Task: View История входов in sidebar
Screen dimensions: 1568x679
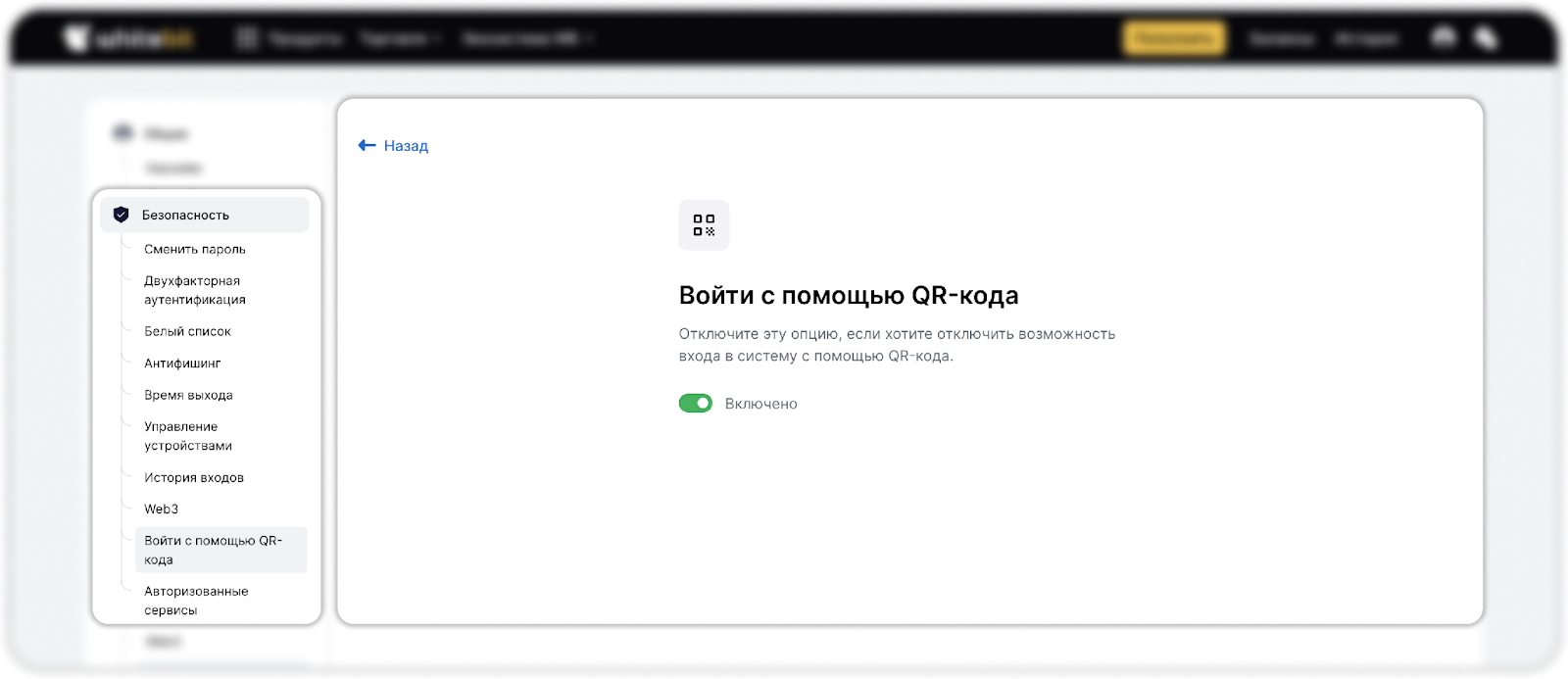Action: pyautogui.click(x=194, y=477)
